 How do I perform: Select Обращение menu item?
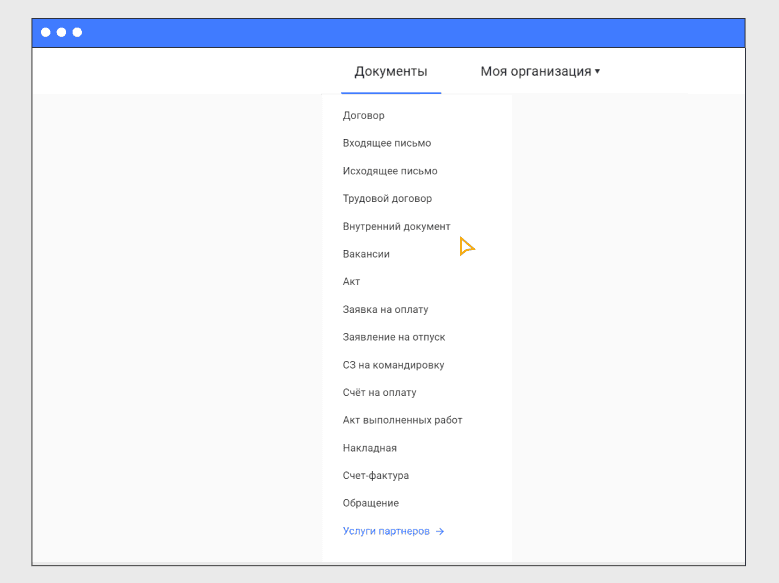(370, 503)
